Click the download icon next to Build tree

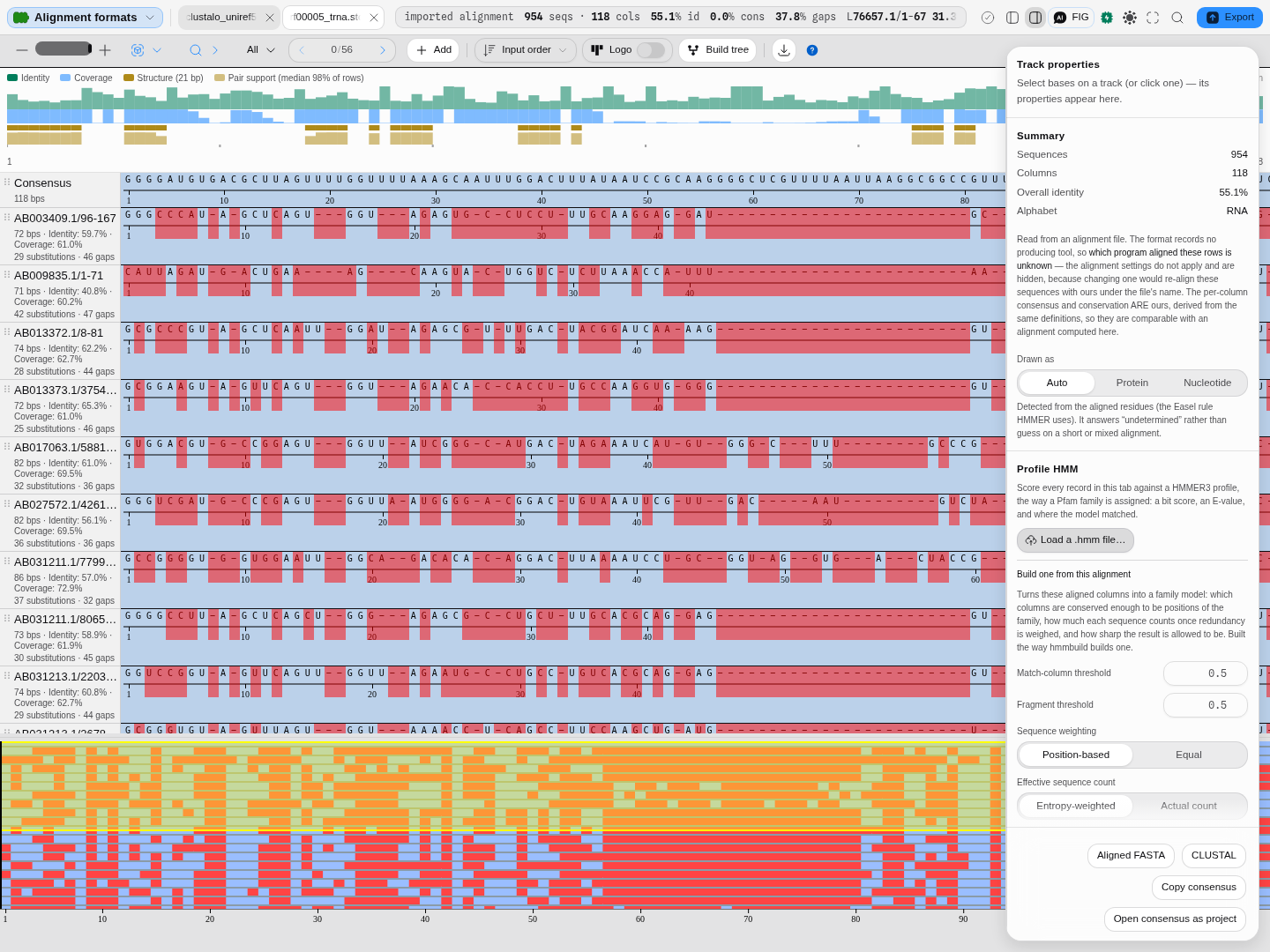pyautogui.click(x=783, y=50)
